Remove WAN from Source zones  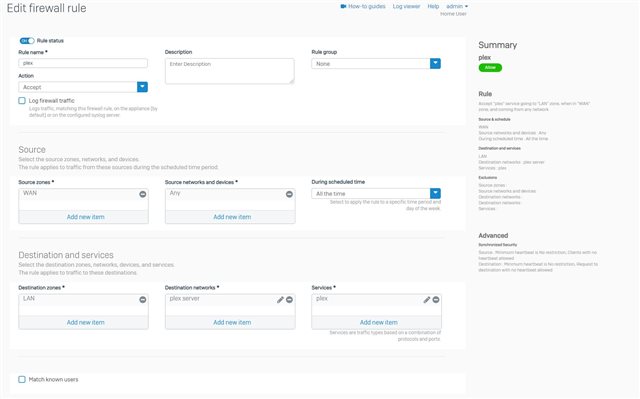142,194
